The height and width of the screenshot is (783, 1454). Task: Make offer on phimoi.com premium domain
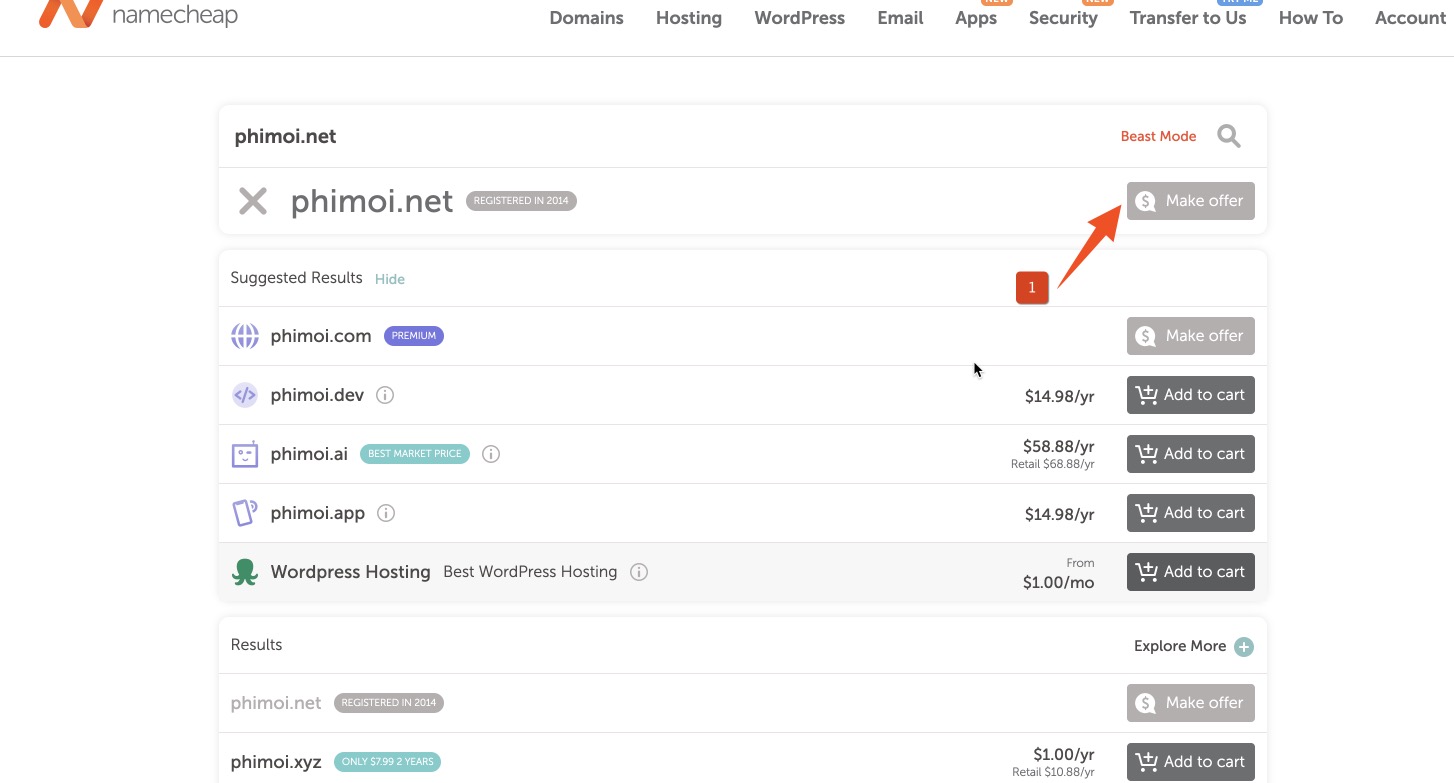tap(1190, 336)
